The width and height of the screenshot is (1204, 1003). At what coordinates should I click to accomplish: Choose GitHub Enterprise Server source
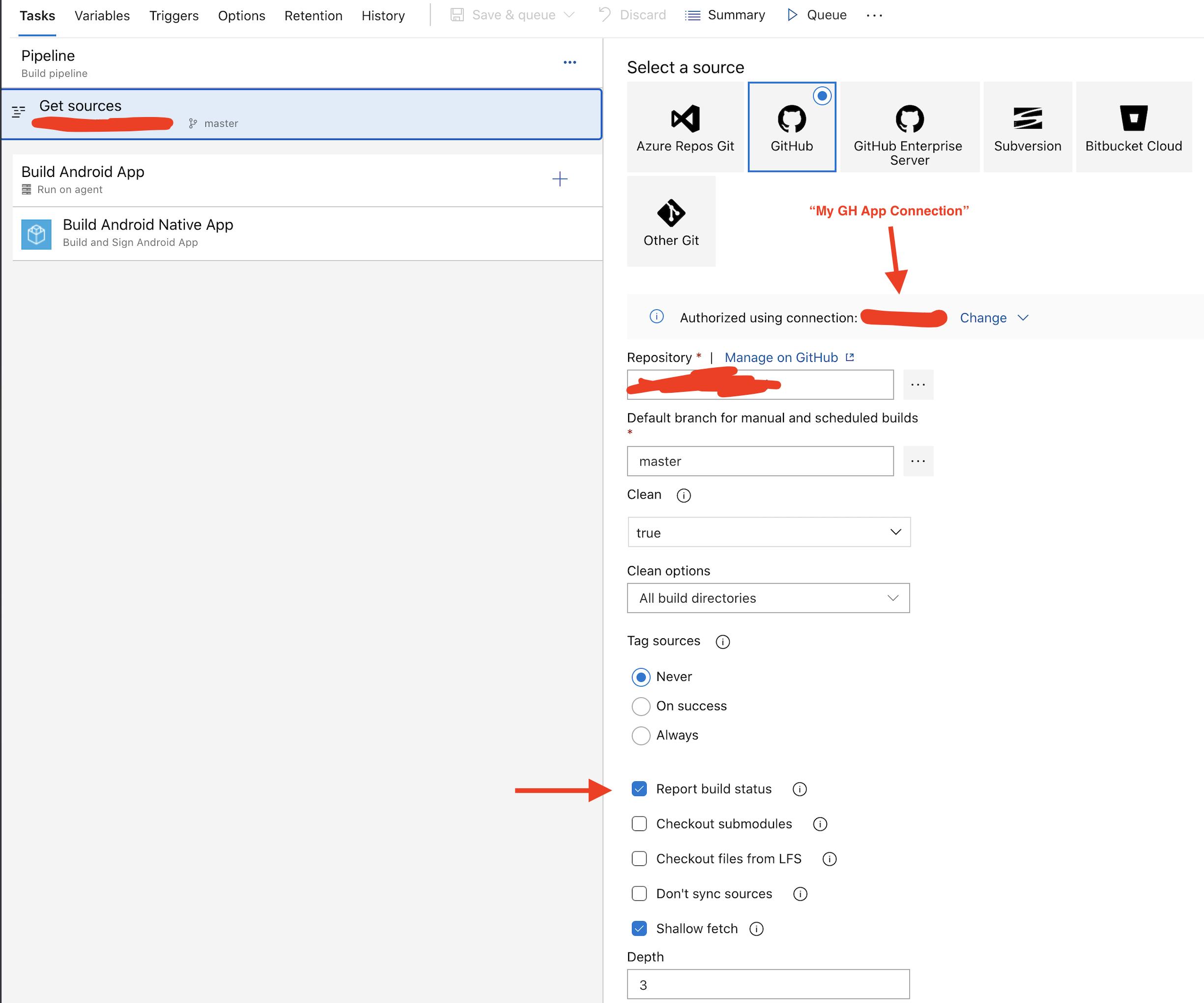909,119
